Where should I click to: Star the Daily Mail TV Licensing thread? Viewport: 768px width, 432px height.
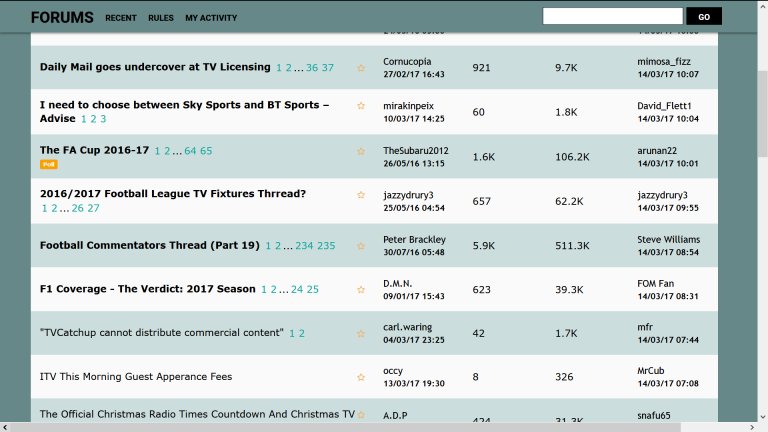[361, 68]
